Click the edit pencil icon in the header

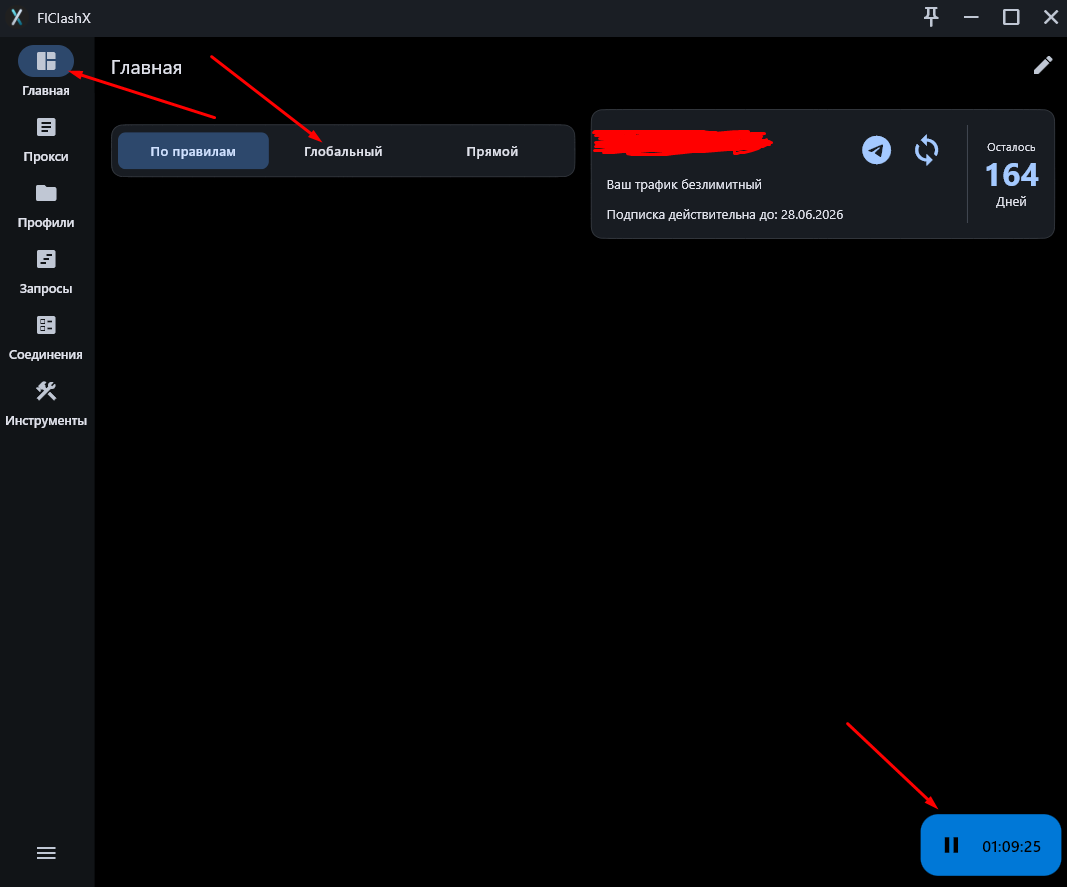[x=1043, y=64]
